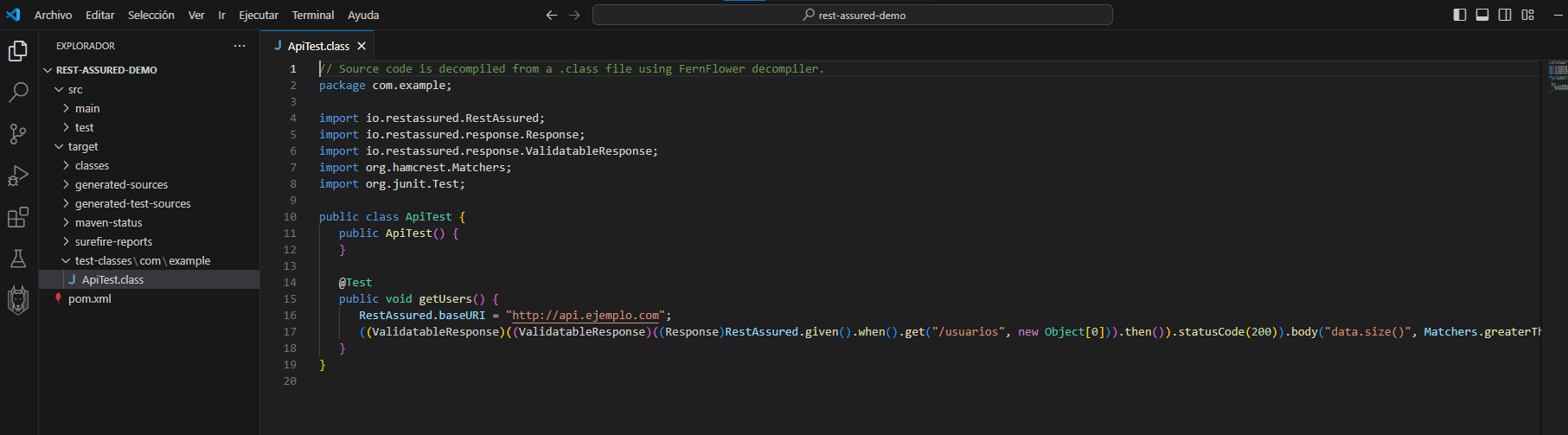
Task: Expand the main folder
Action: pyautogui.click(x=87, y=108)
